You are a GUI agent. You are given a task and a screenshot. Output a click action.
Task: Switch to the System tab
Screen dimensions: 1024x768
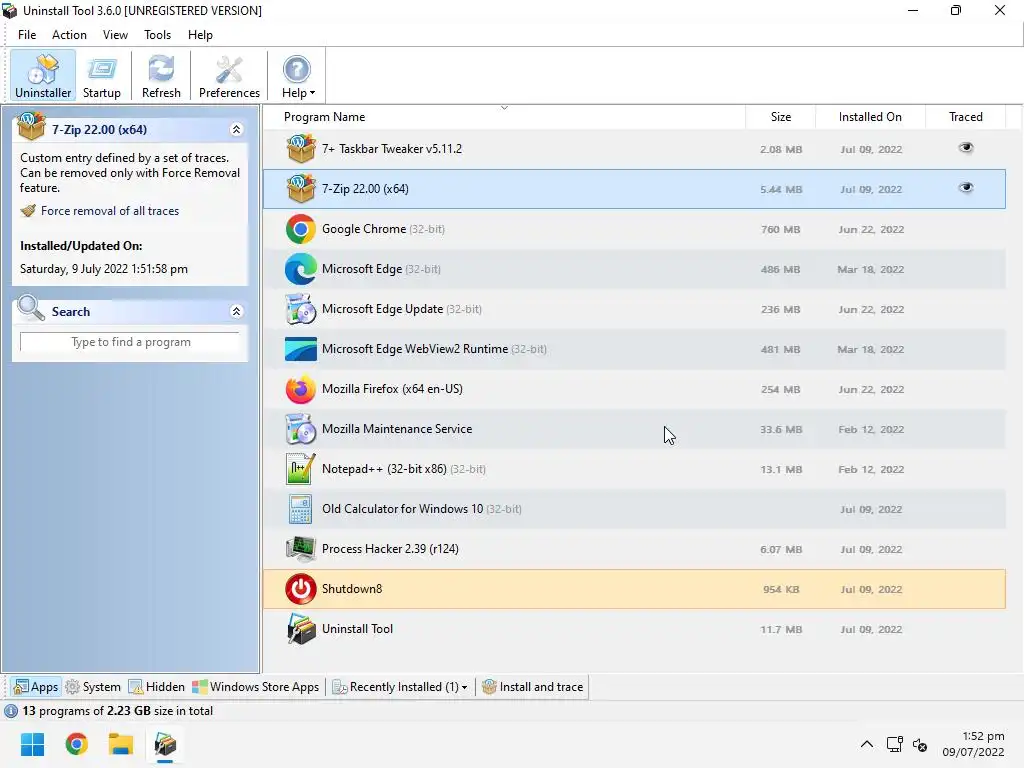click(93, 687)
